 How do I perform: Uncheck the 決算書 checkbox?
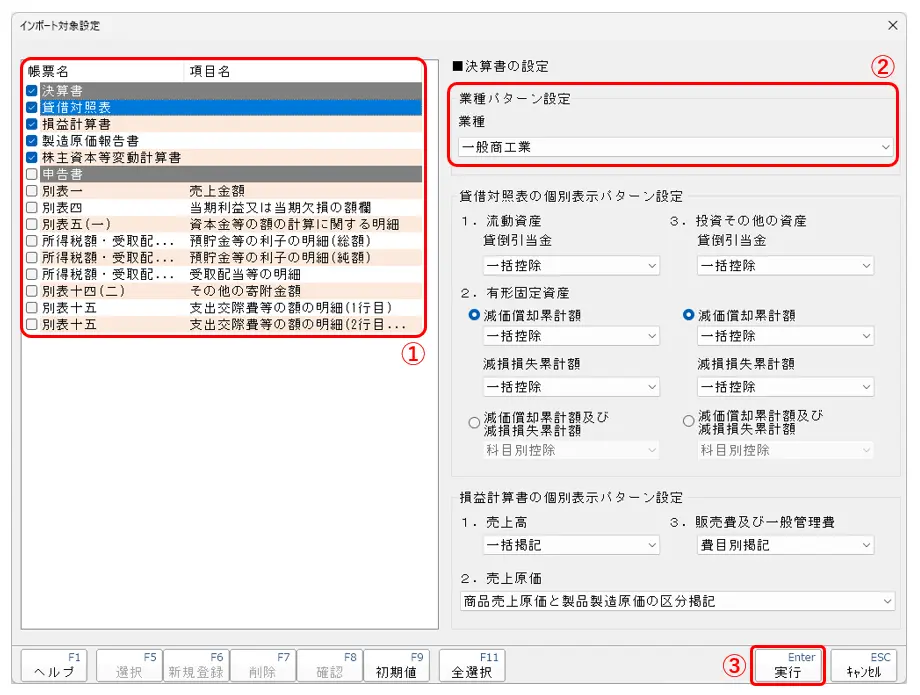point(32,91)
